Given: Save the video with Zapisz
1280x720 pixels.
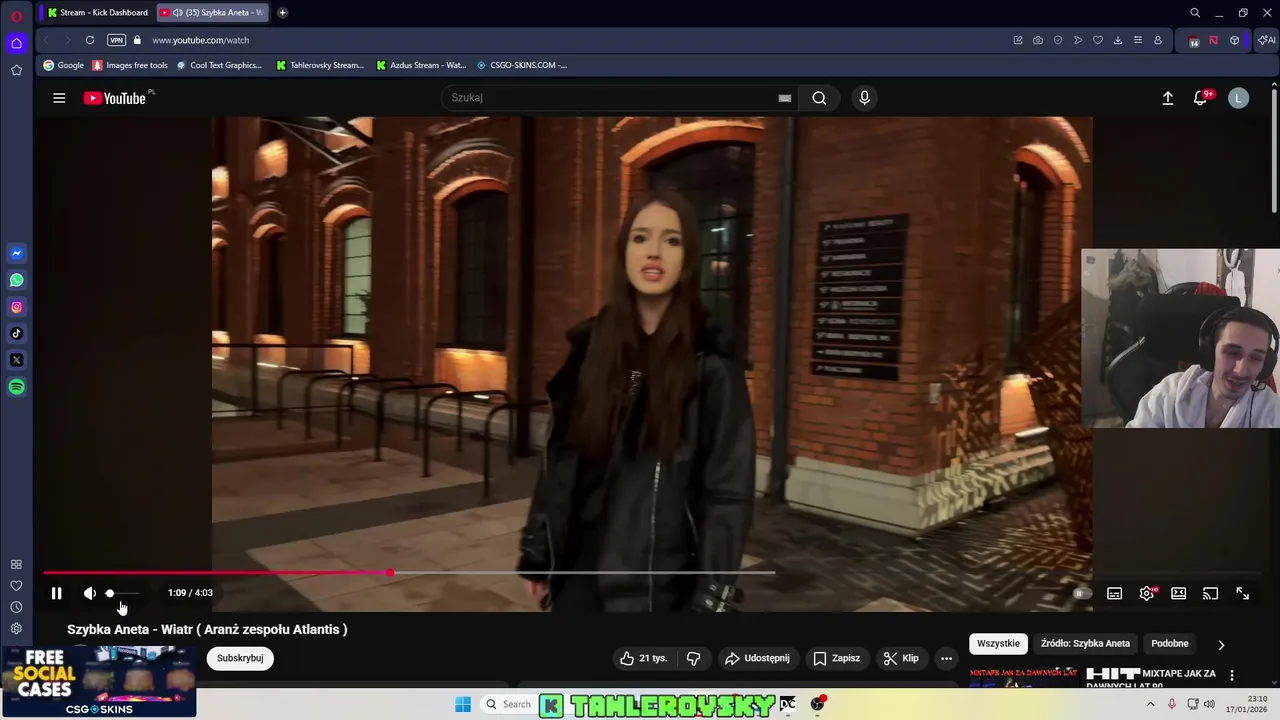Looking at the screenshot, I should point(836,658).
